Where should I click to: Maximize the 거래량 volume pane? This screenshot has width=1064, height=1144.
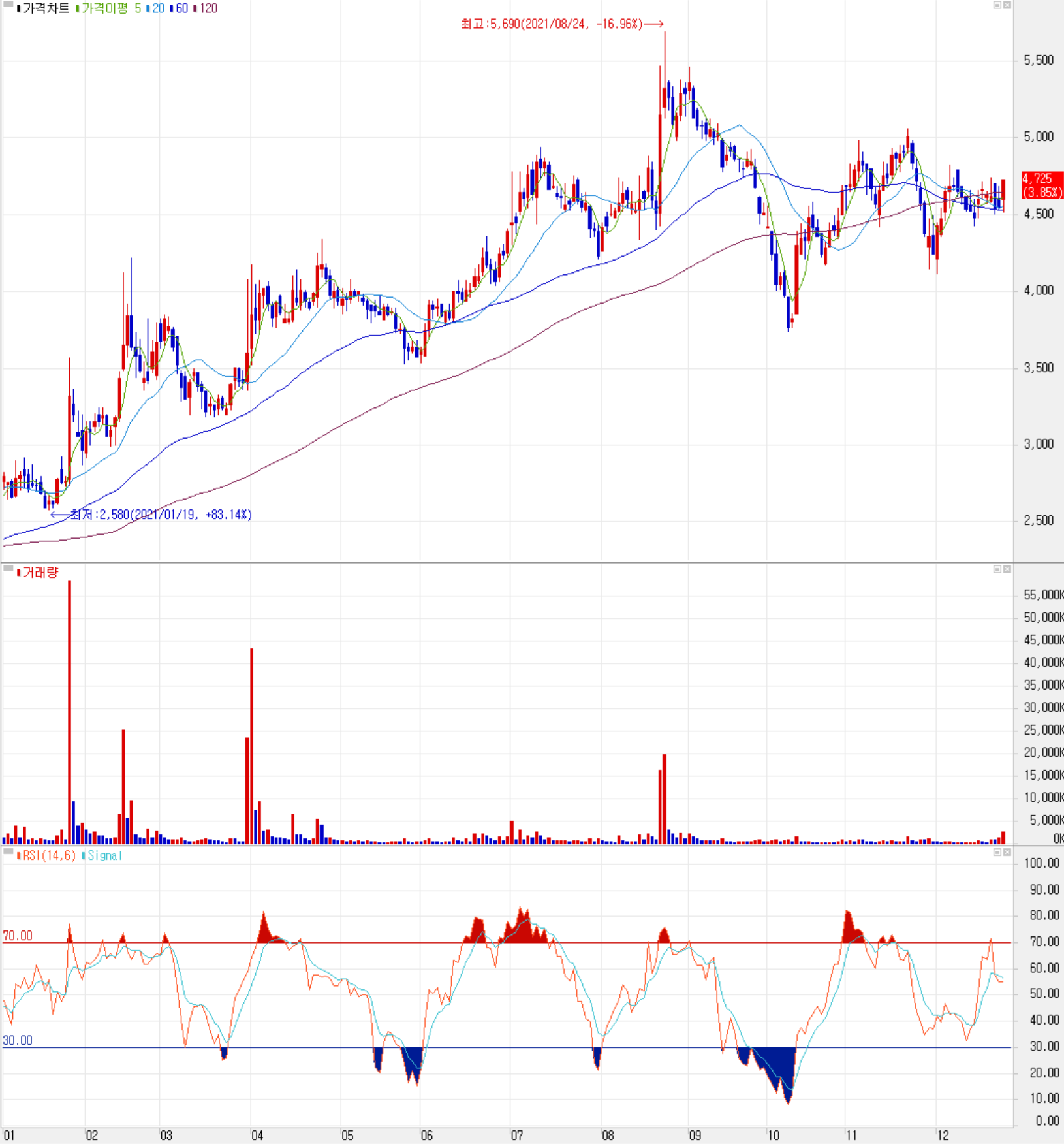[x=997, y=569]
